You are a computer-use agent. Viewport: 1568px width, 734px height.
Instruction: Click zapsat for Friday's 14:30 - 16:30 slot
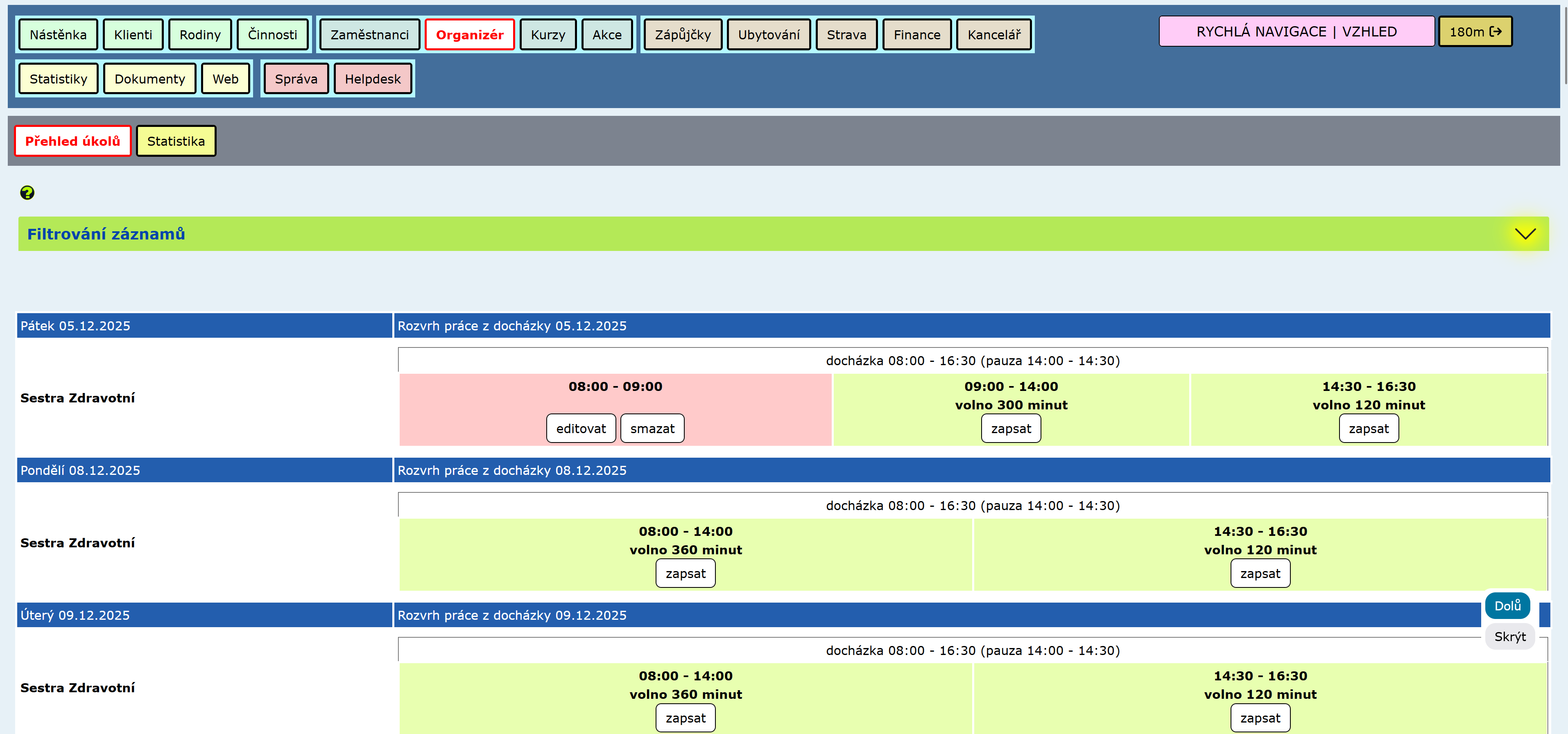tap(1368, 429)
